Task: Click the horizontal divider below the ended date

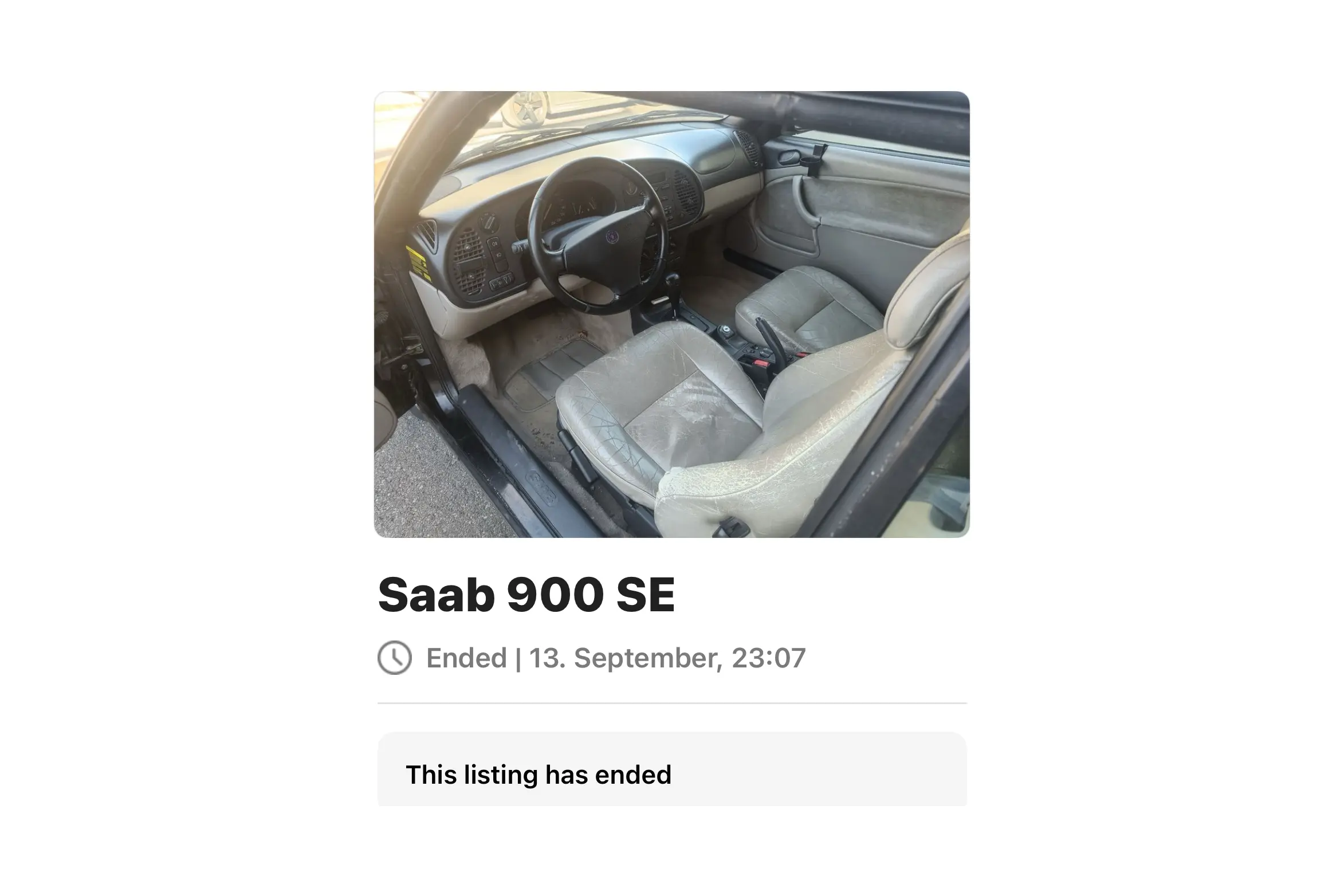Action: (672, 703)
